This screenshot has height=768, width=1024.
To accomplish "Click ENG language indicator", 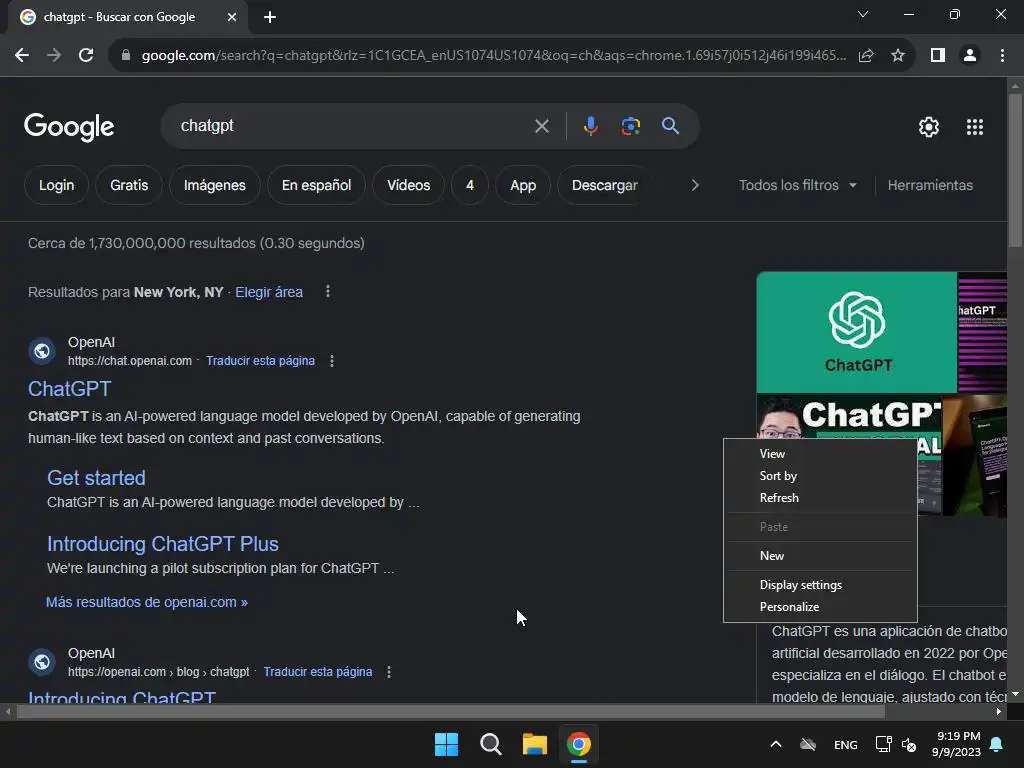I will tap(846, 745).
